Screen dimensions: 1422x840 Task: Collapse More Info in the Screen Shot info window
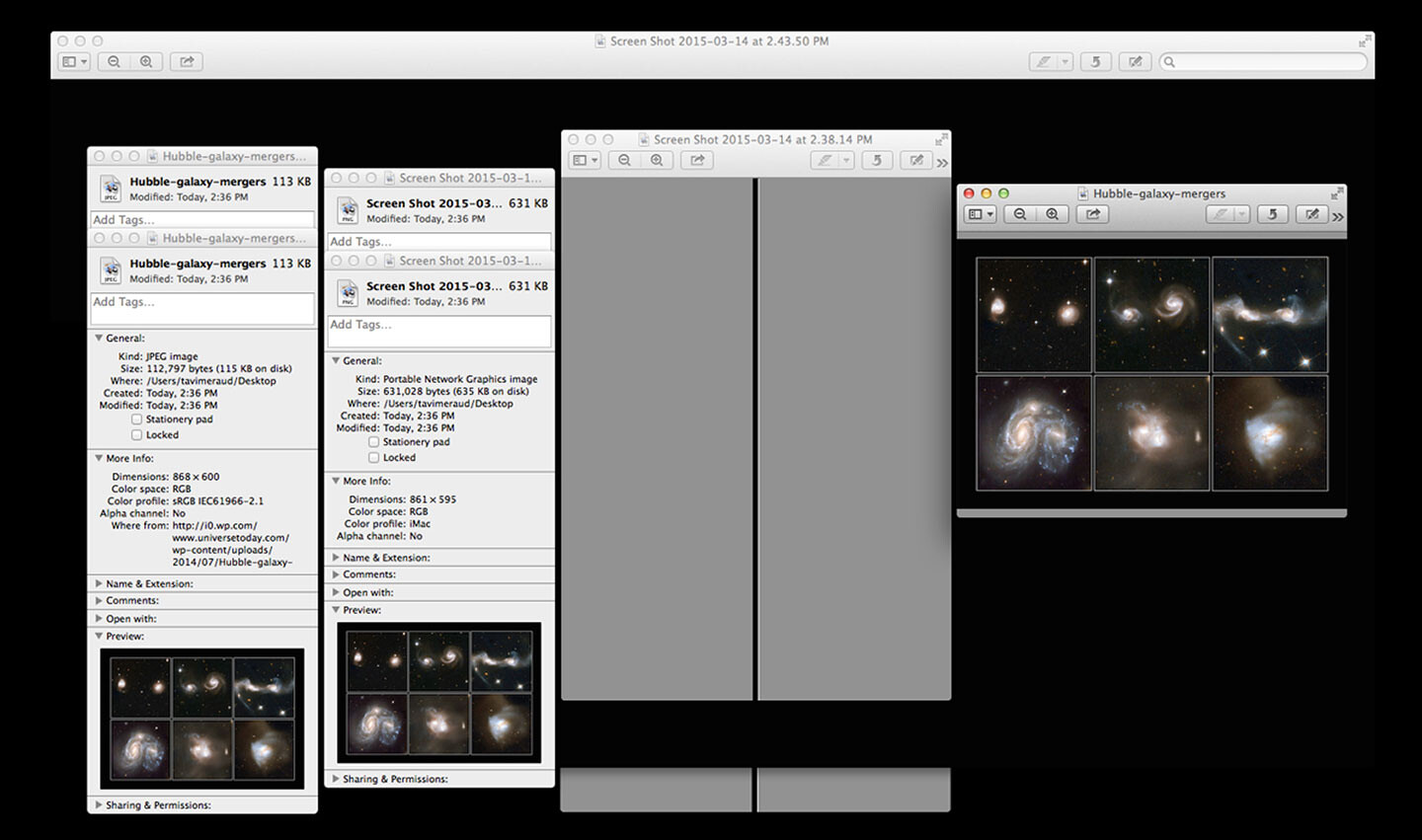click(x=336, y=481)
